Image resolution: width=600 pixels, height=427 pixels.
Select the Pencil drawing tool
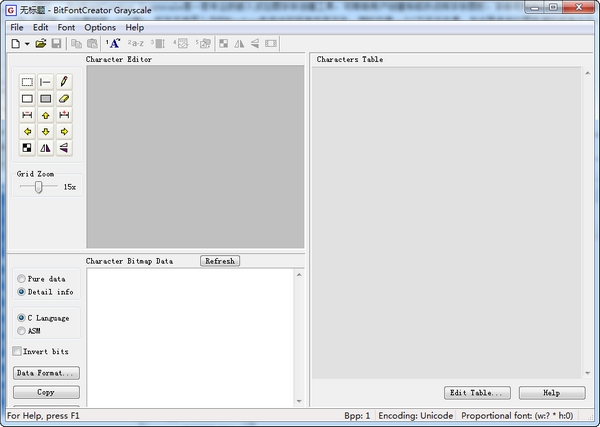64,82
